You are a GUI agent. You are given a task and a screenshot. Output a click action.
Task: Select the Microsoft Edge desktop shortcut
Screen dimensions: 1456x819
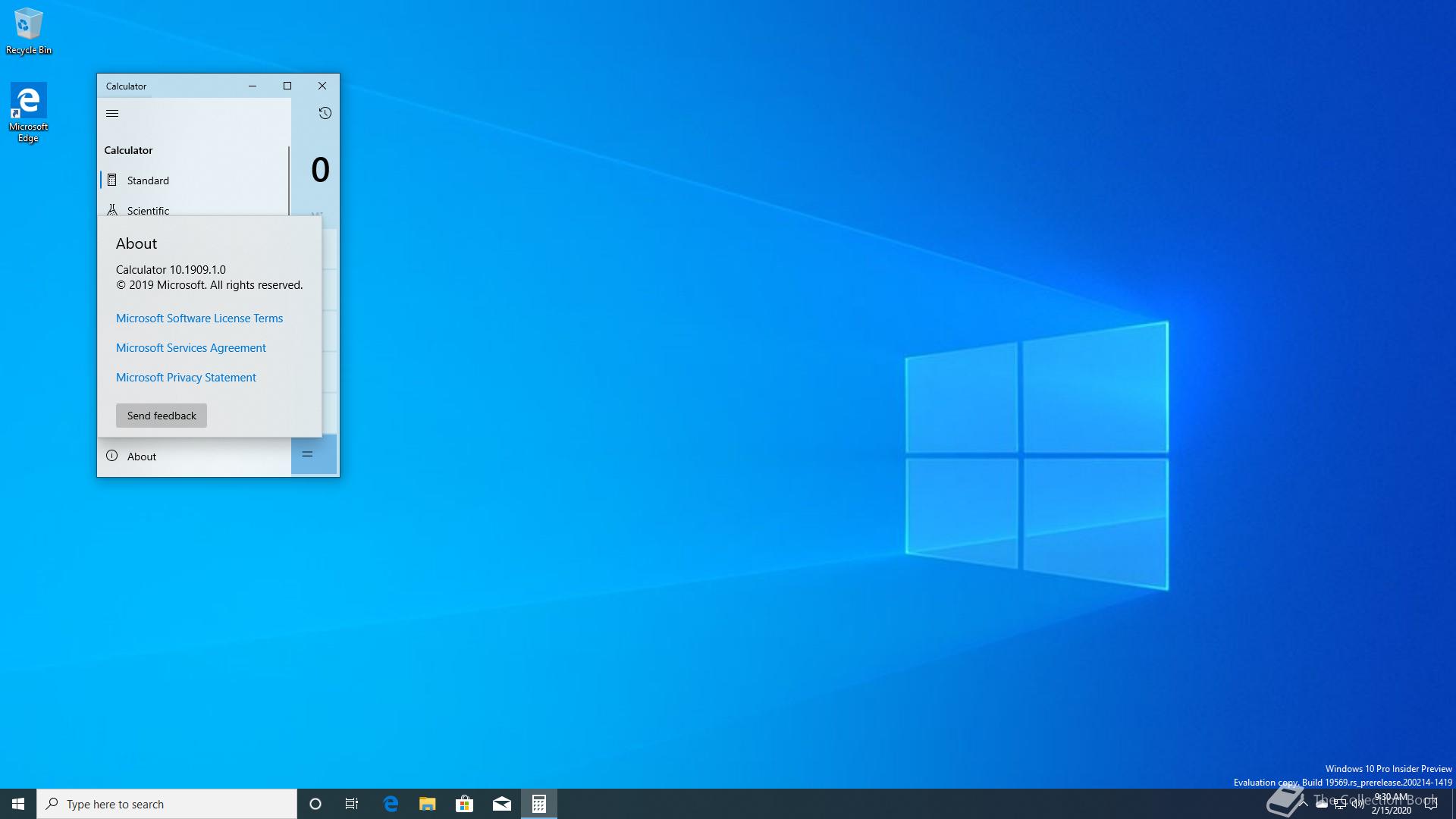point(29,113)
